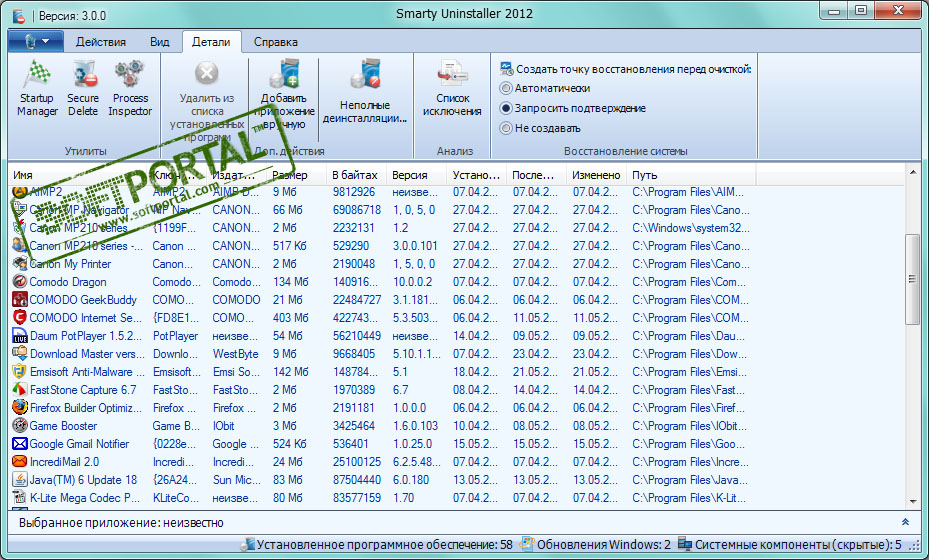Click K-Lite Mega Codec Pack icon

click(20, 497)
